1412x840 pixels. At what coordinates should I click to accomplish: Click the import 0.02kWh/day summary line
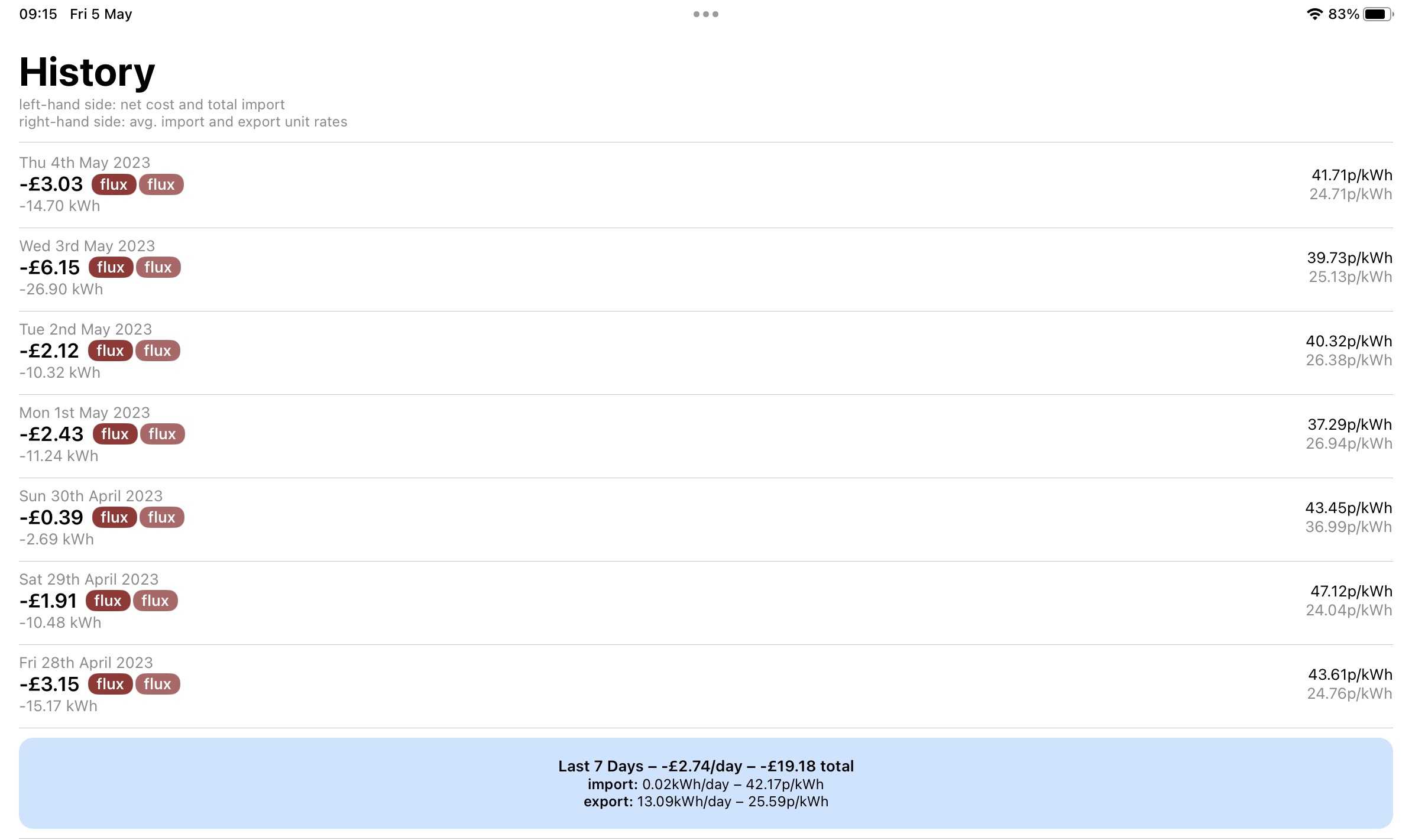click(x=705, y=784)
